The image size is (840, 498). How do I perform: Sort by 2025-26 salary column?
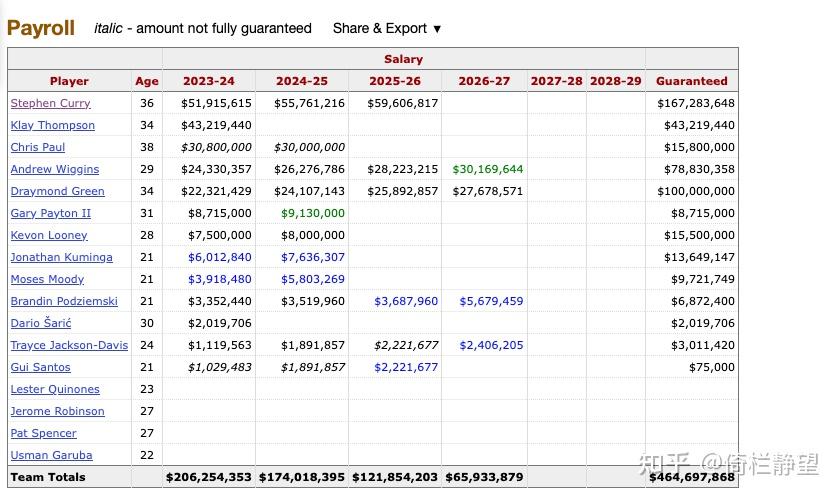(395, 81)
